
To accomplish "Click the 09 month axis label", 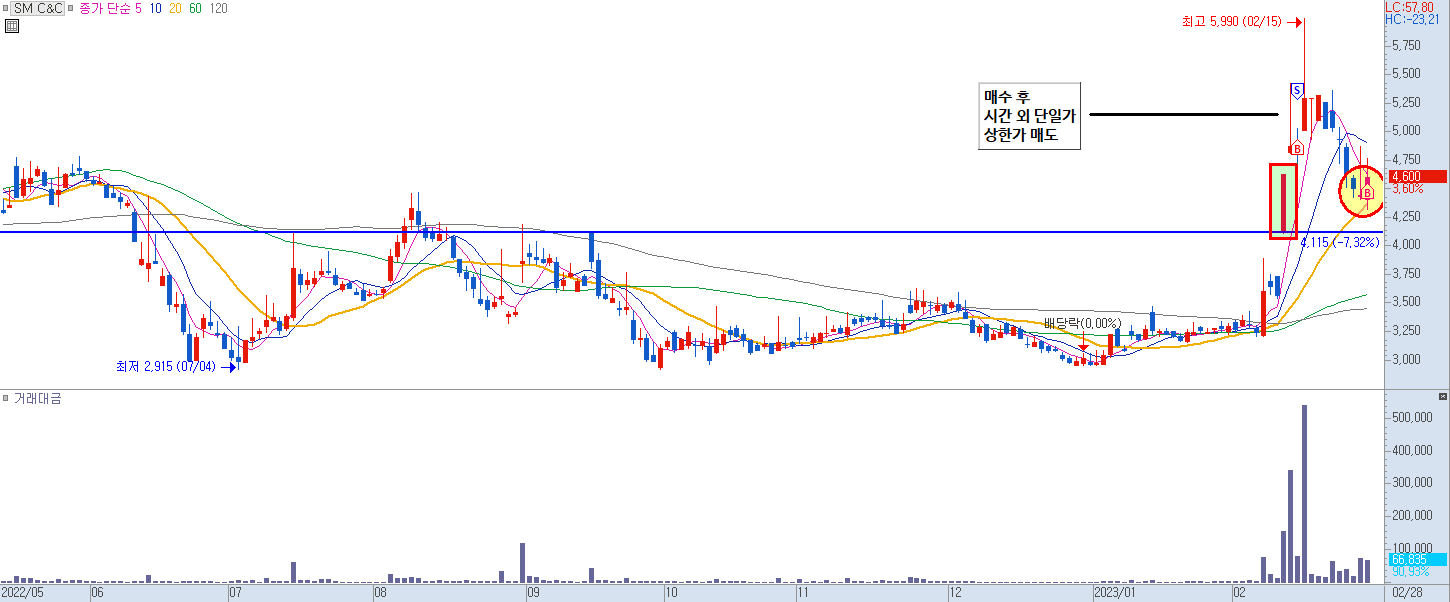I will click(533, 593).
